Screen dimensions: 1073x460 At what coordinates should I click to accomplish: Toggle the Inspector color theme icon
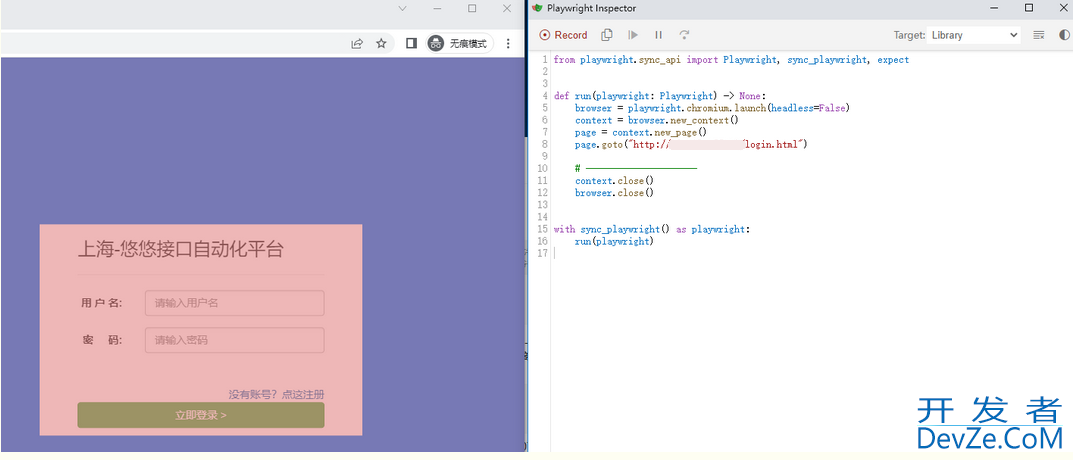coord(1064,35)
